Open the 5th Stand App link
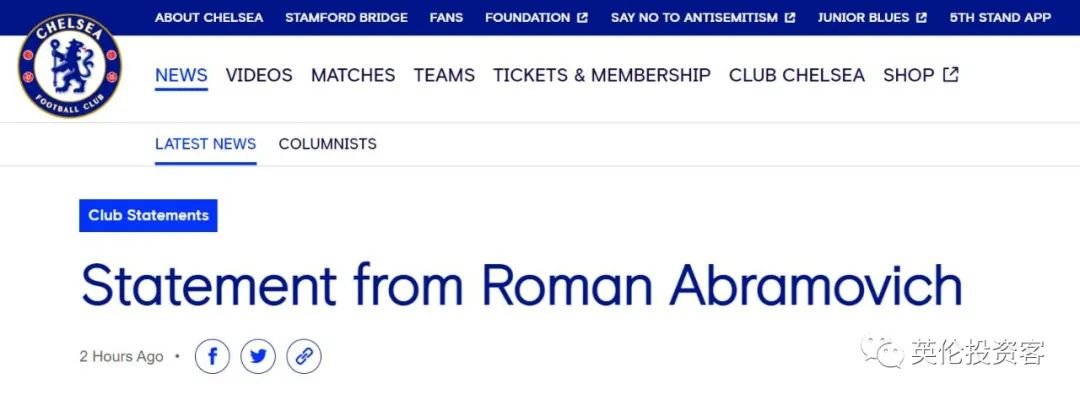The width and height of the screenshot is (1080, 400). [x=1000, y=18]
